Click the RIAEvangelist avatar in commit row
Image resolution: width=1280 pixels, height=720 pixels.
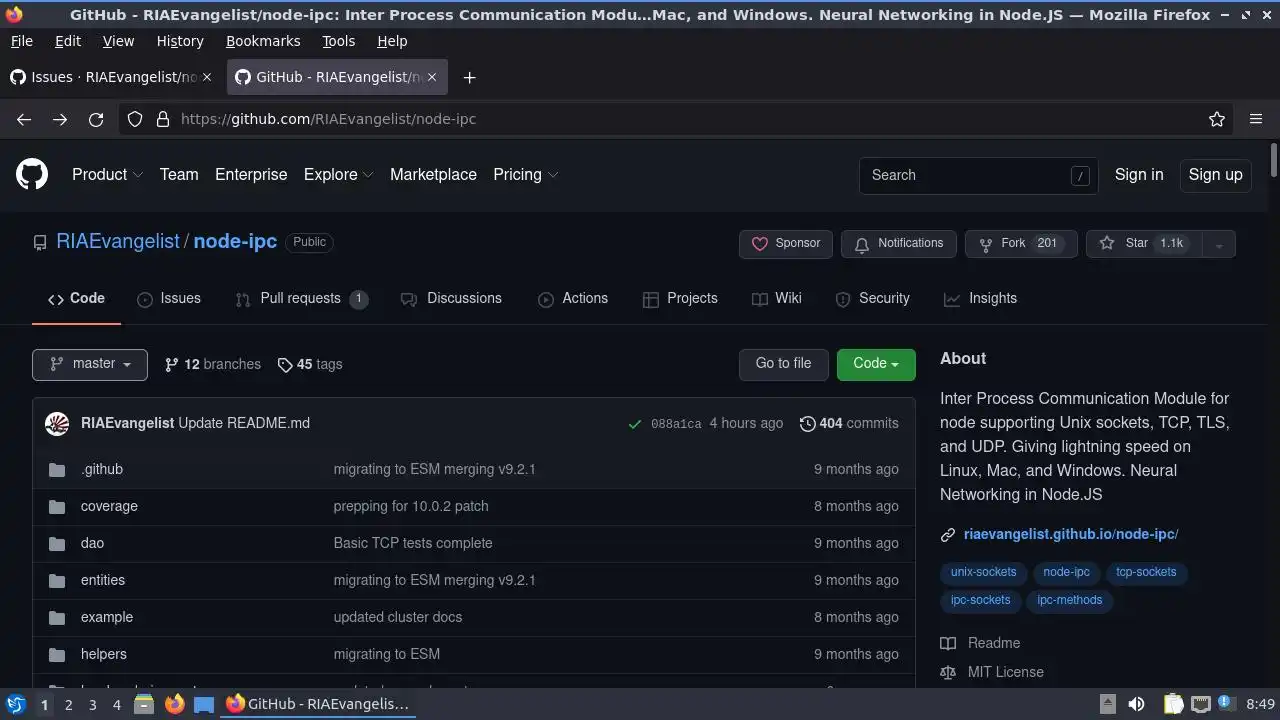click(x=57, y=423)
